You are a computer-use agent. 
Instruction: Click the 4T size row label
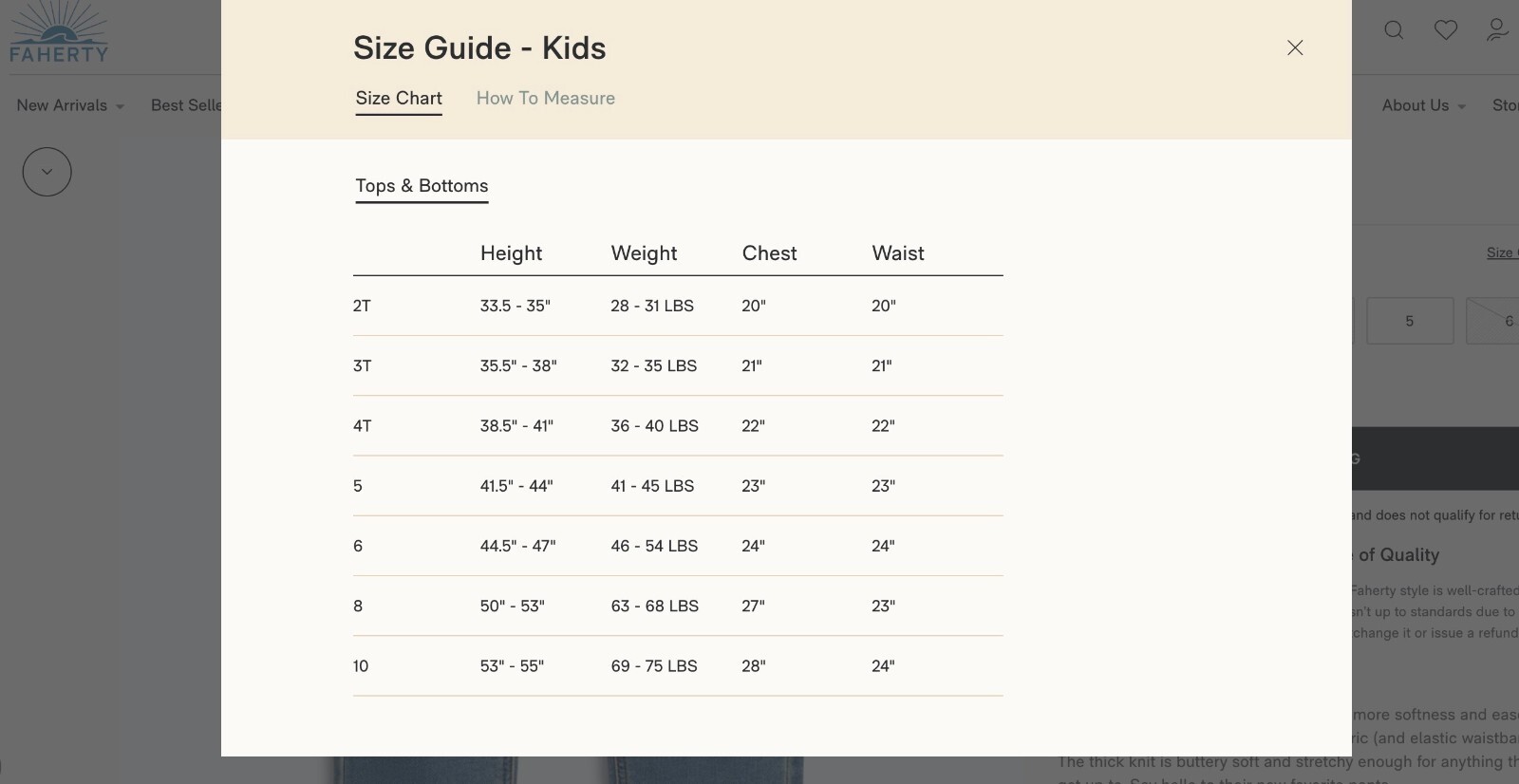363,426
